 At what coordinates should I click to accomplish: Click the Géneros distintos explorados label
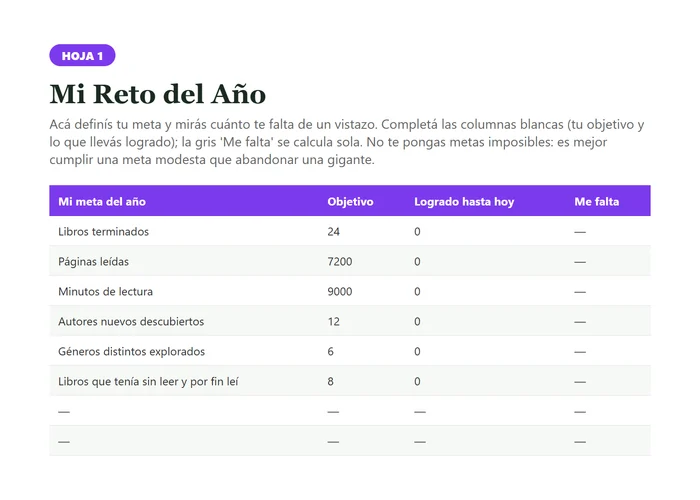(x=131, y=351)
